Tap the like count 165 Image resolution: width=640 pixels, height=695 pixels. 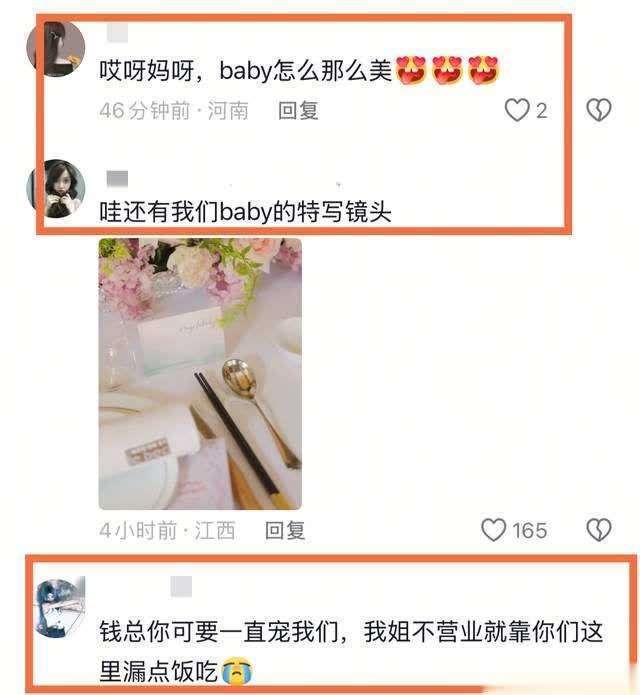(x=529, y=531)
